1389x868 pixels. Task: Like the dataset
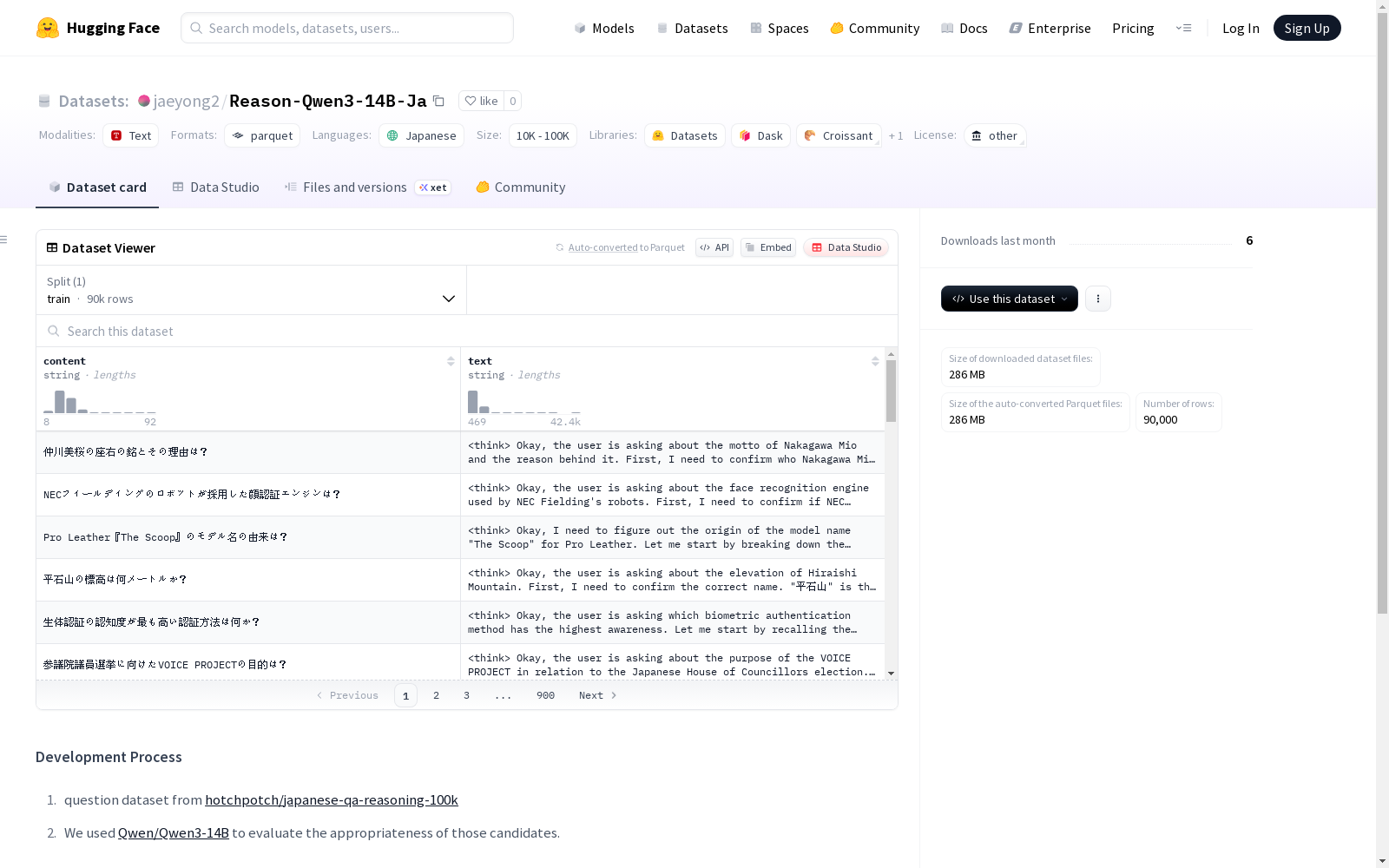coord(481,101)
